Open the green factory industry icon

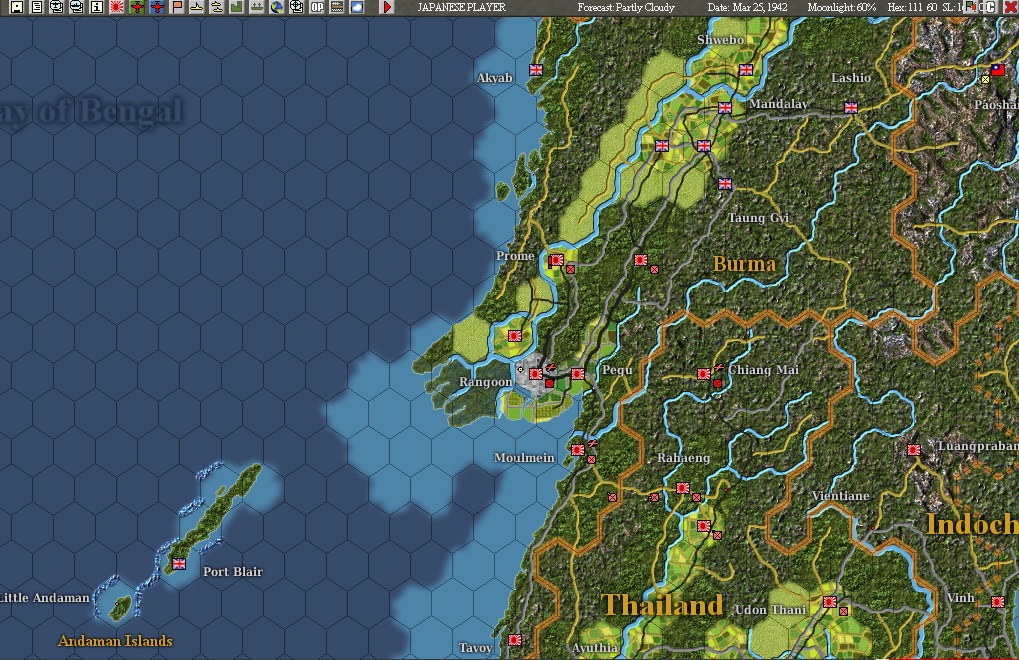coord(237,7)
